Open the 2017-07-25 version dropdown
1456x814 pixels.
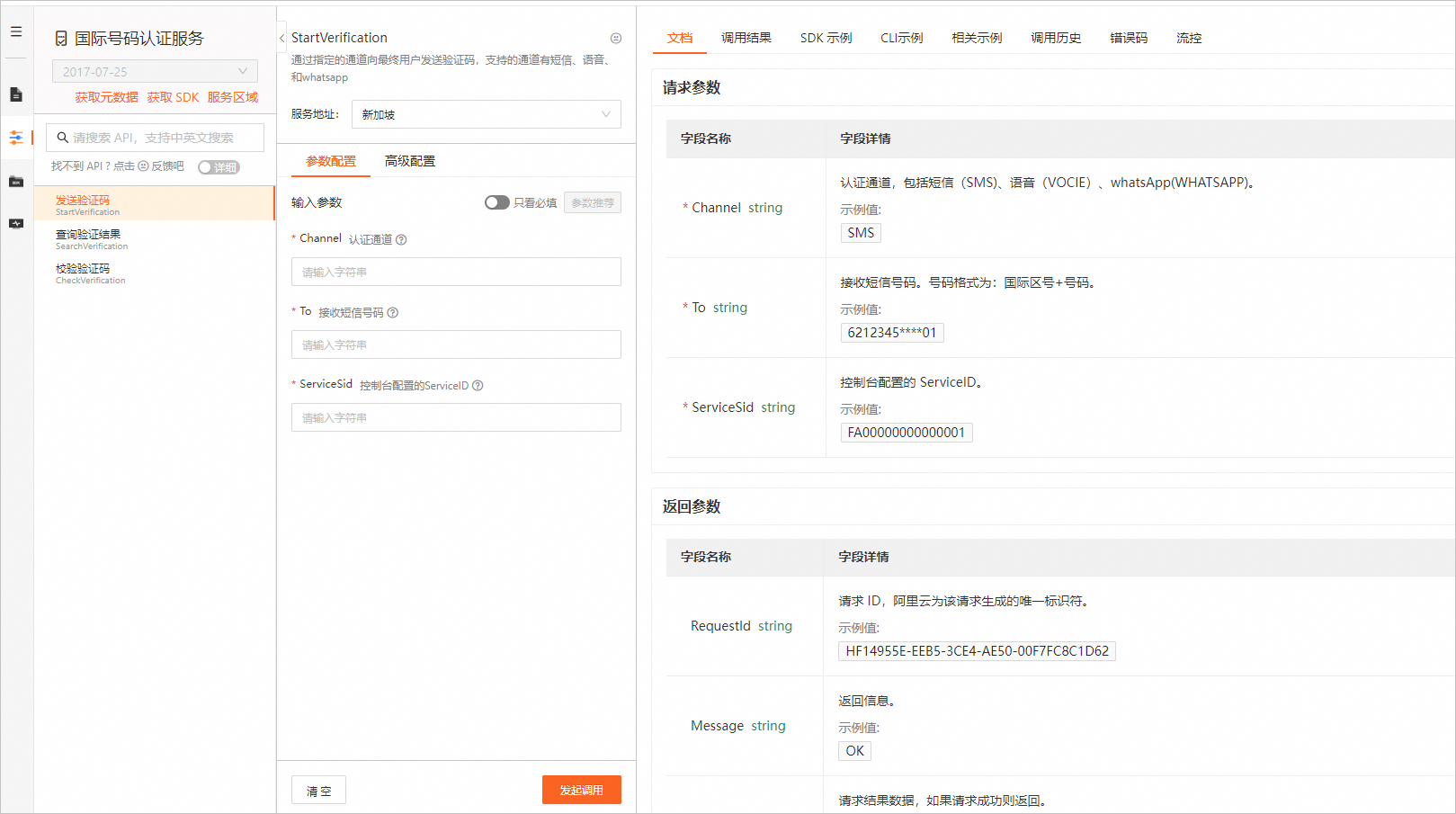[155, 71]
